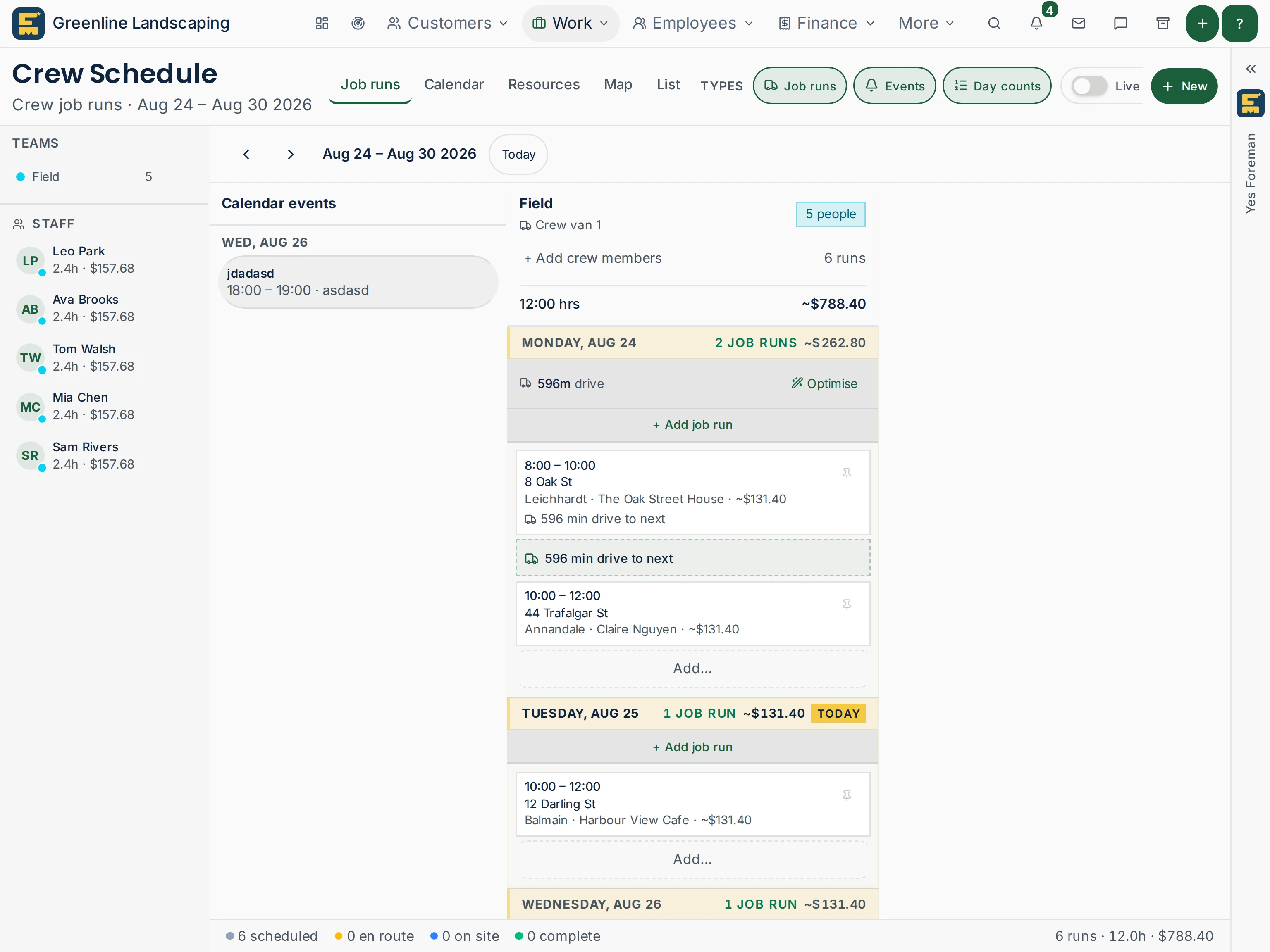The image size is (1270, 952).
Task: Click the radar target icon in navbar
Action: [358, 23]
